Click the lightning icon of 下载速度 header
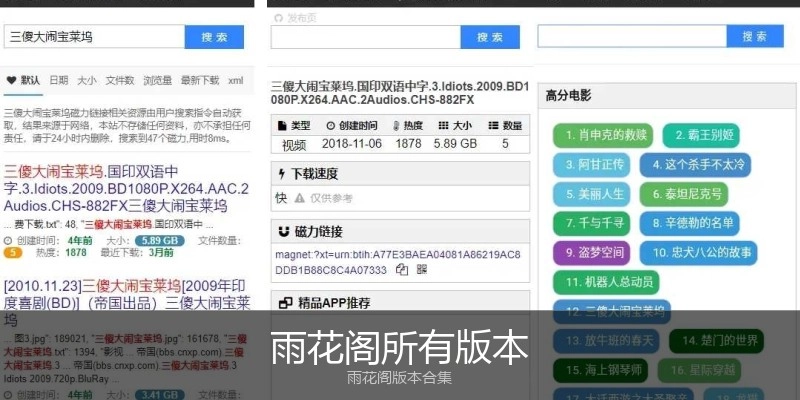 coord(282,174)
